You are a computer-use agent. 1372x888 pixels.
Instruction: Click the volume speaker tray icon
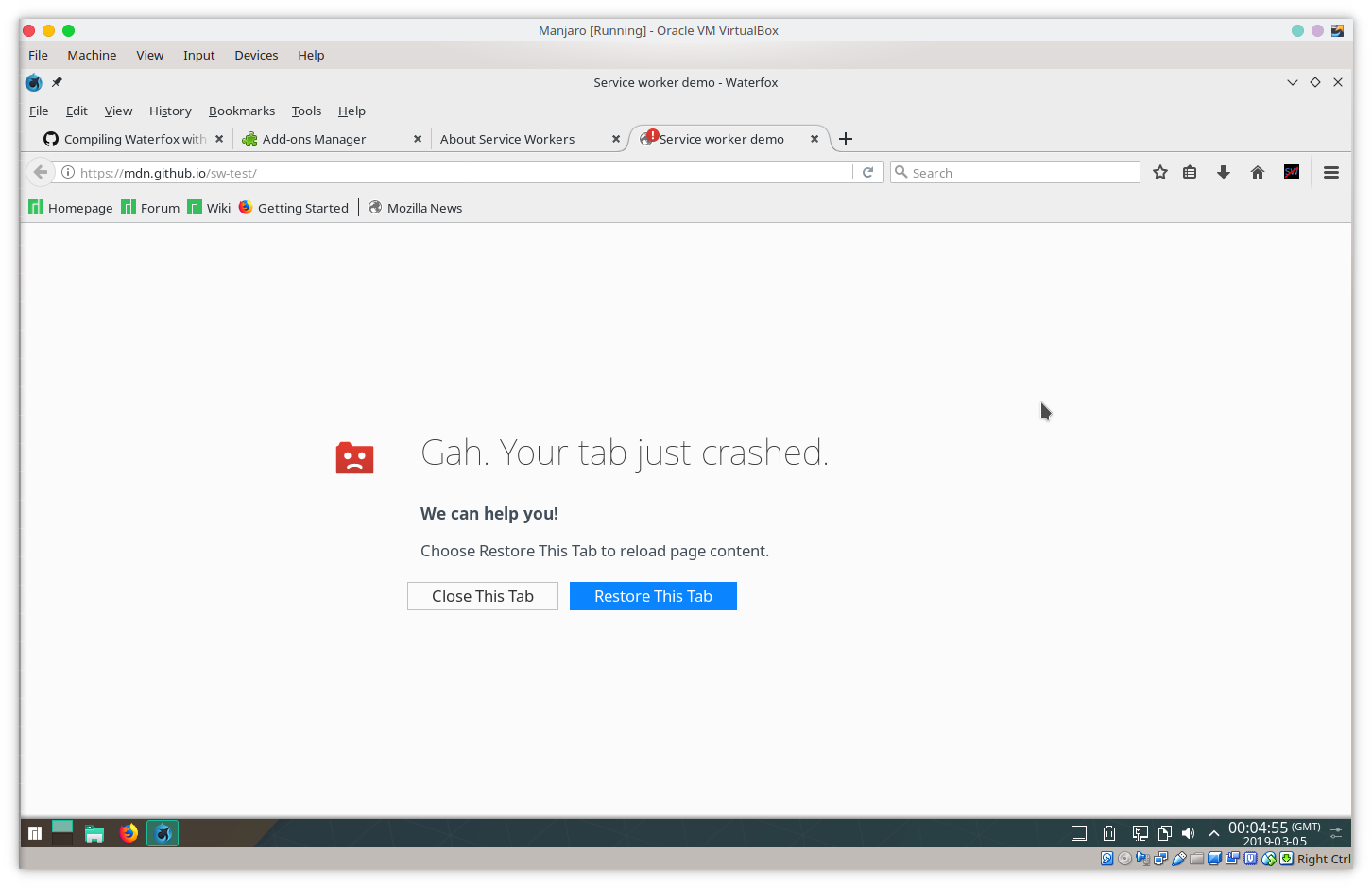(1188, 833)
